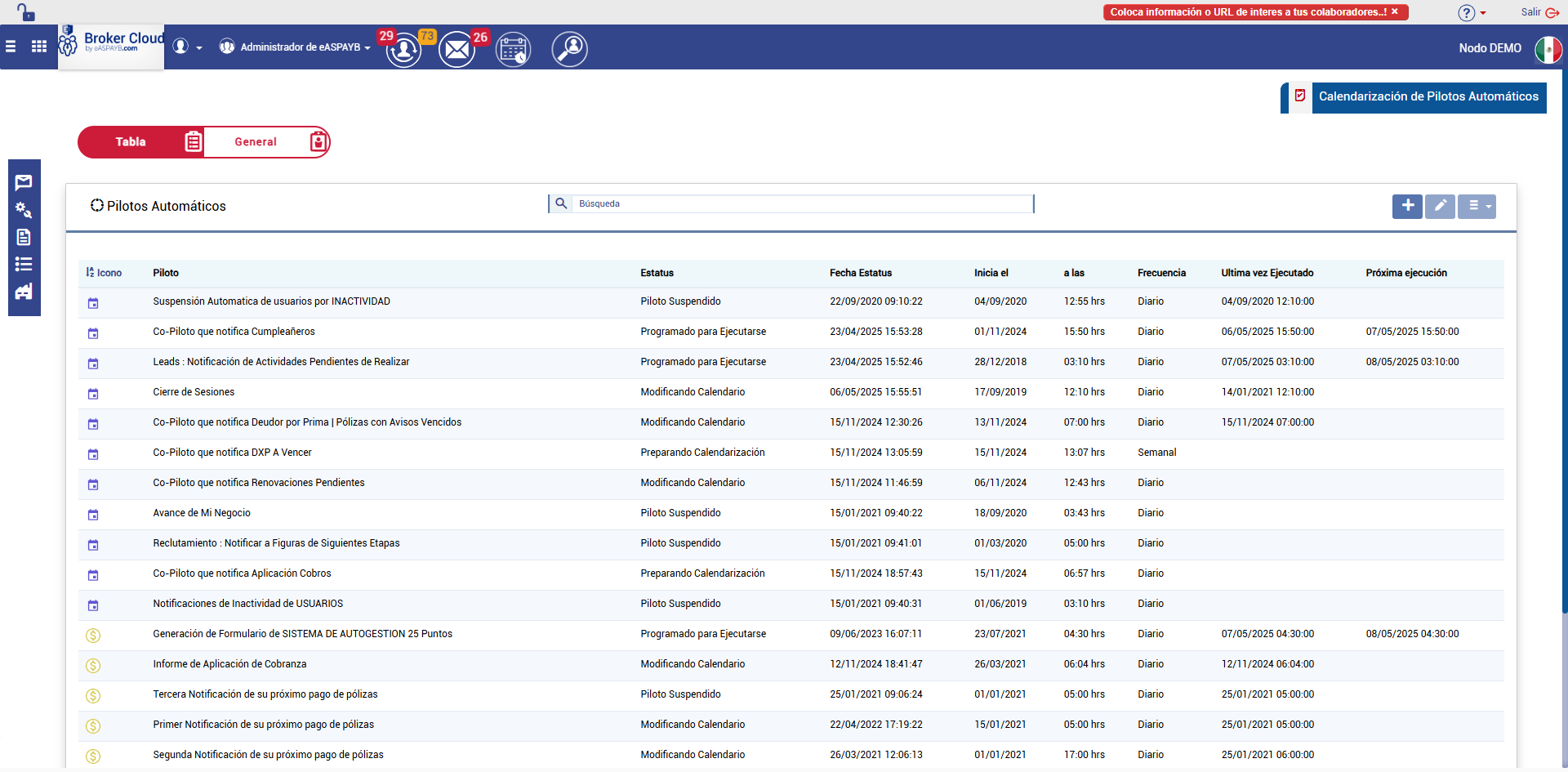Open sidebar list icon
1568x772 pixels.
click(24, 264)
